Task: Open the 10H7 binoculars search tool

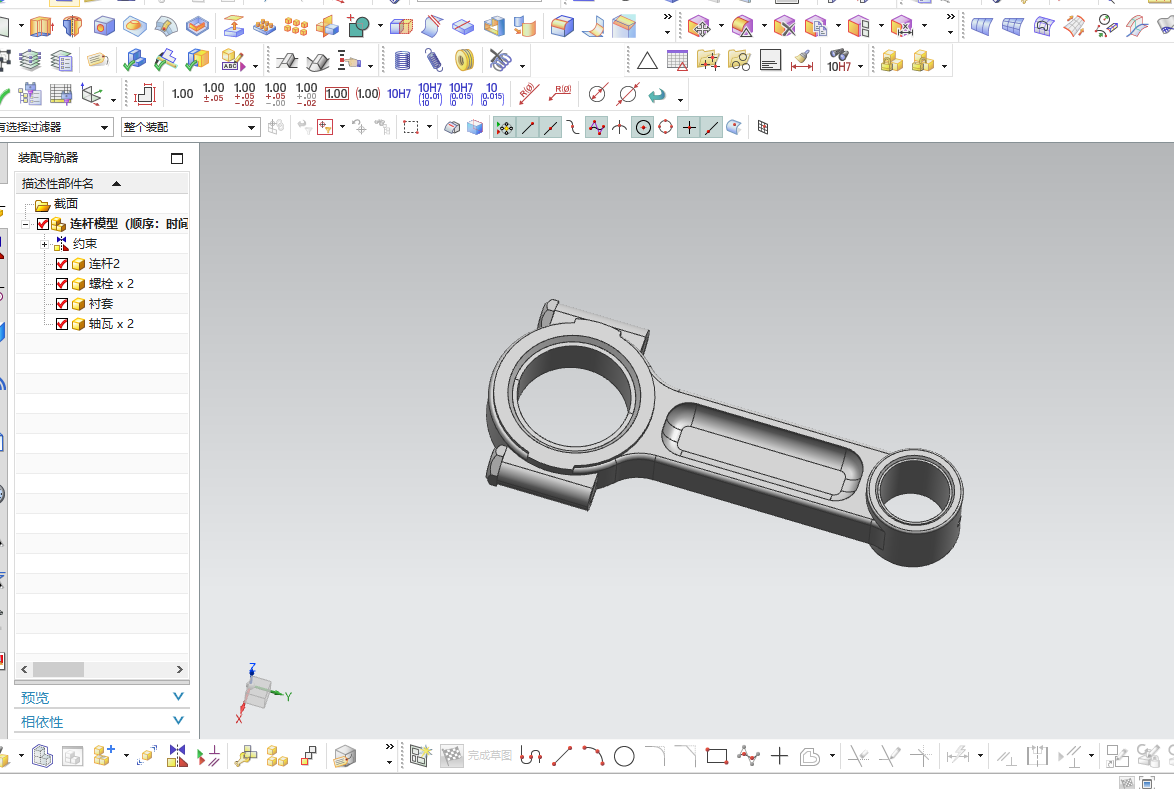Action: [x=839, y=61]
